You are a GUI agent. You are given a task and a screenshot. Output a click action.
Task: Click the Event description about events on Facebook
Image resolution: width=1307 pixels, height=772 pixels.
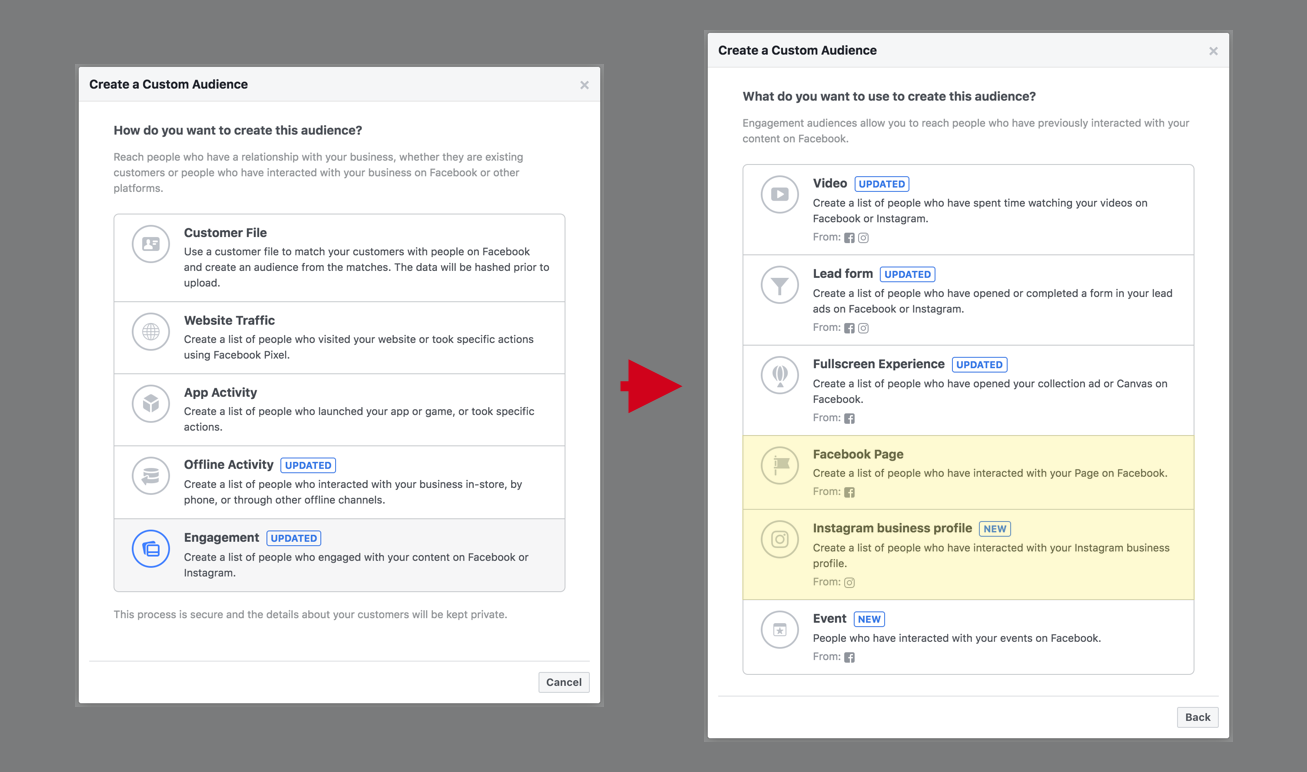957,638
